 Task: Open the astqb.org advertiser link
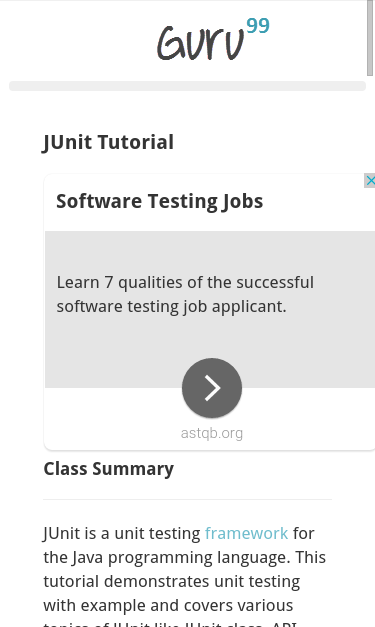point(212,433)
